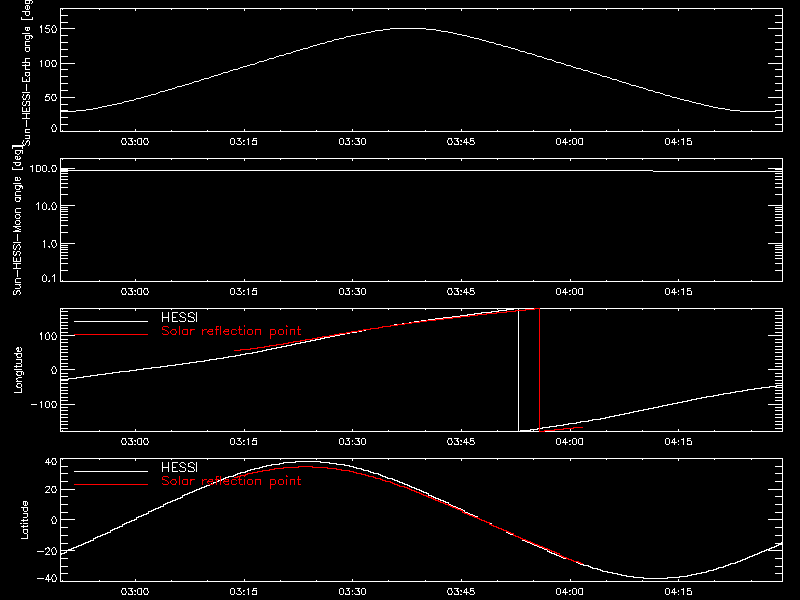Click the 1.0 tick of Moon angle plot
800x600 pixels.
point(49,244)
